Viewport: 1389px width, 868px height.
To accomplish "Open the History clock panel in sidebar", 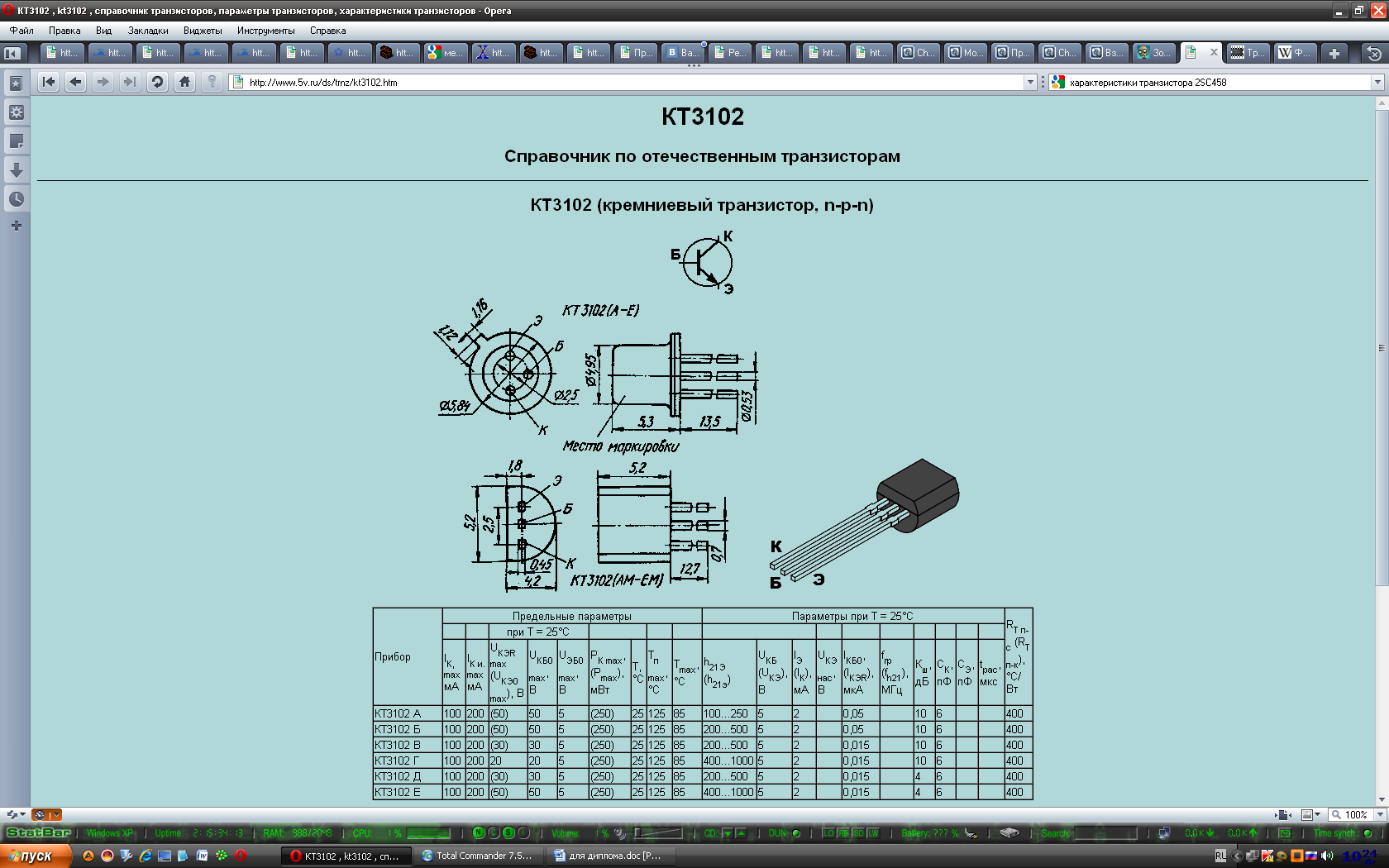I will 16,198.
